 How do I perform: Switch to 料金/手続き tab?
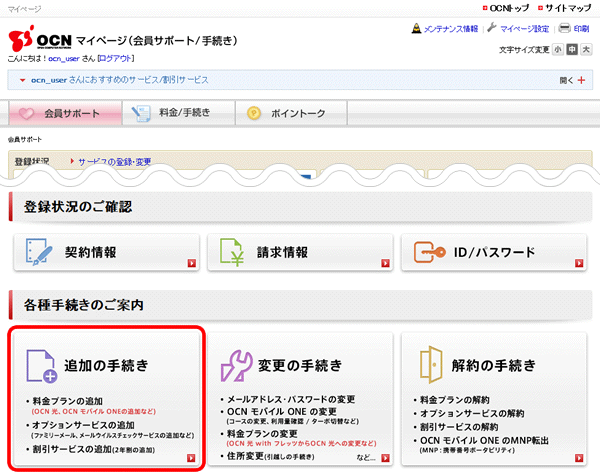coord(179,113)
